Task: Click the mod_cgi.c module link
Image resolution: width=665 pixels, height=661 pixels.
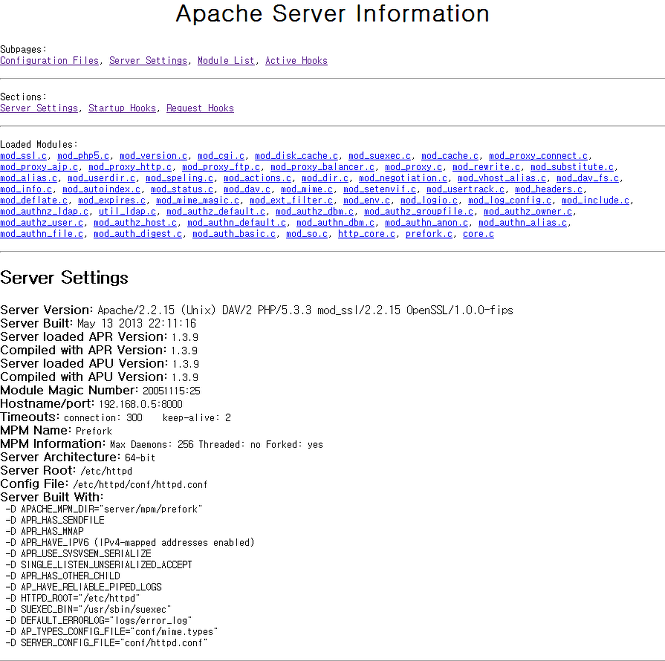Action: tap(221, 156)
